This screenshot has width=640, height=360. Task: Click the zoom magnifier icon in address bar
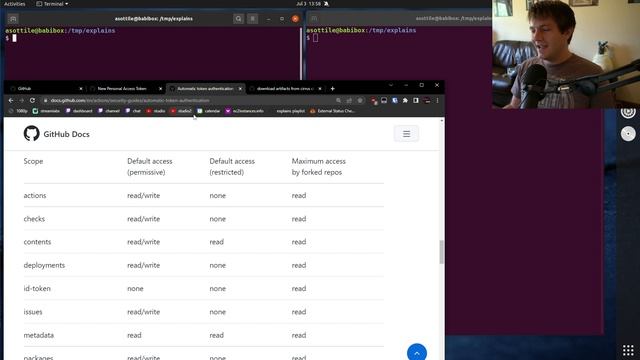point(338,100)
